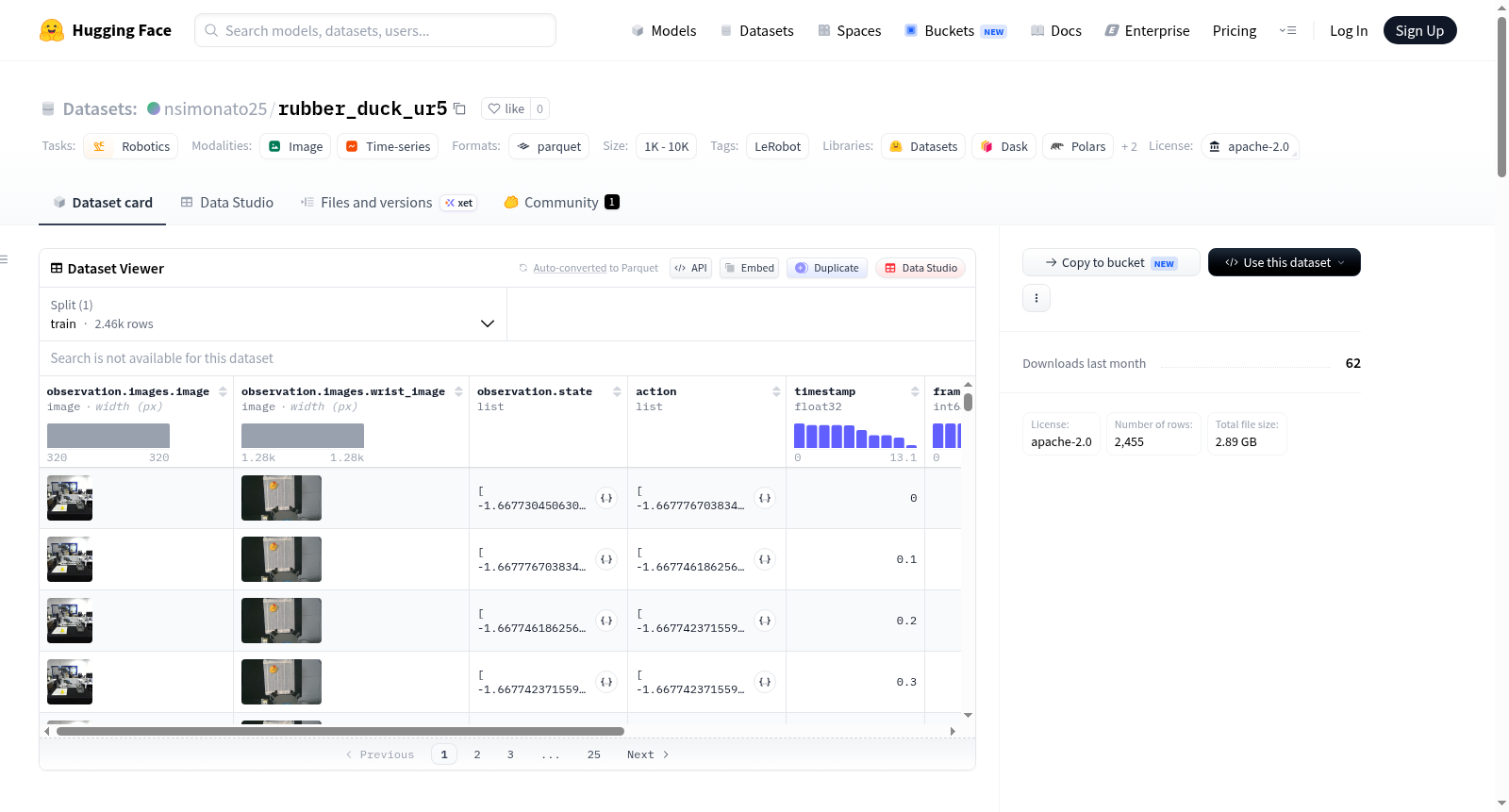Click the Embed button
Viewport: 1509px width, 812px height.
(x=748, y=268)
